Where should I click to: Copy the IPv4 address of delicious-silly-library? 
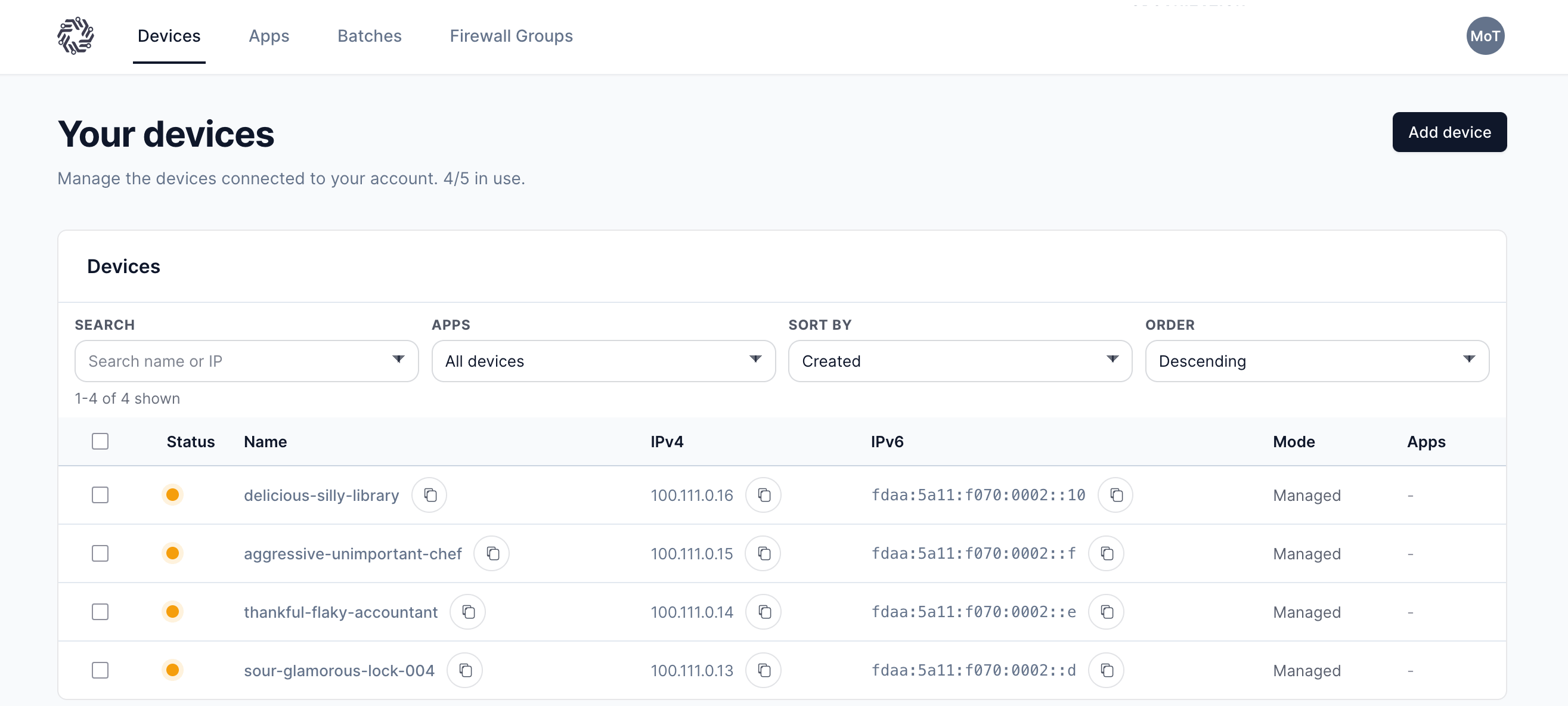click(764, 495)
